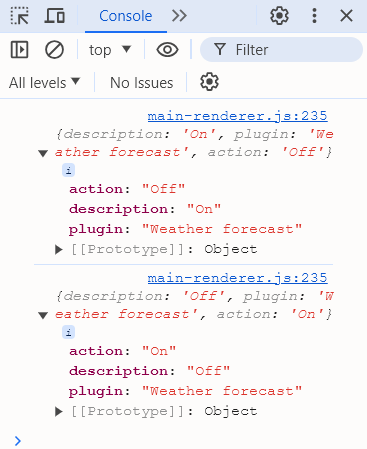367x449 pixels.
Task: Open first main-renderer.js:235 source link
Action: 237,116
